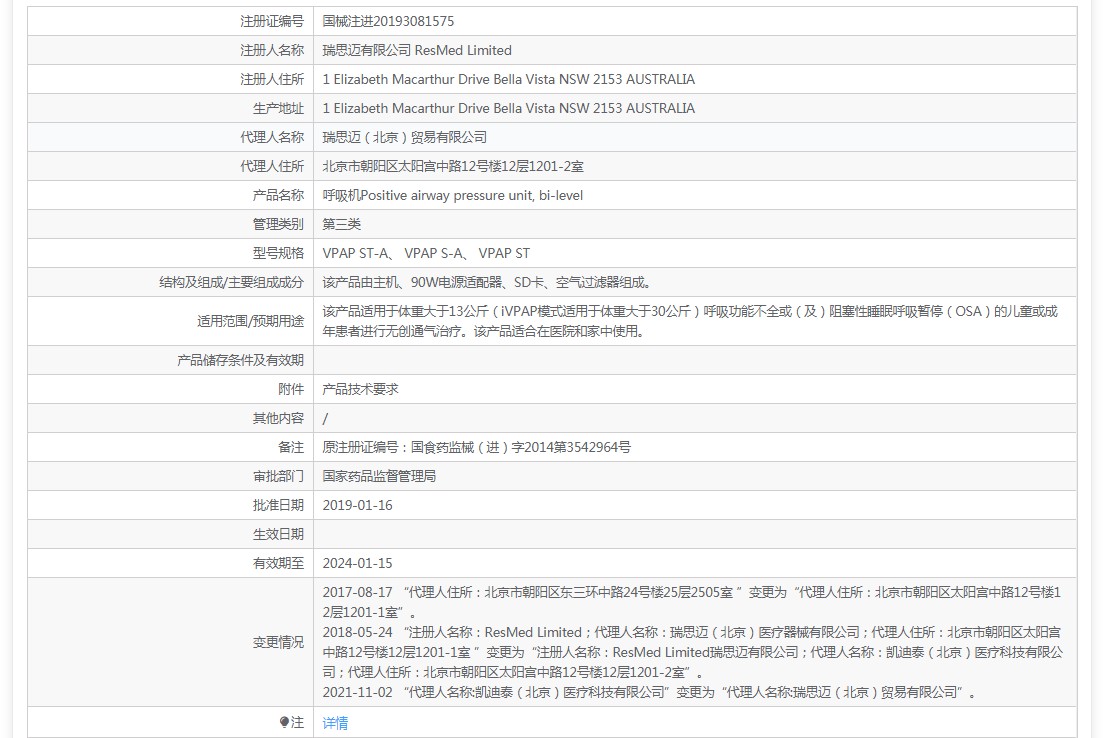Select approving department 国家药品监督管理局
Viewport: 1110px width, 738px height.
379,476
